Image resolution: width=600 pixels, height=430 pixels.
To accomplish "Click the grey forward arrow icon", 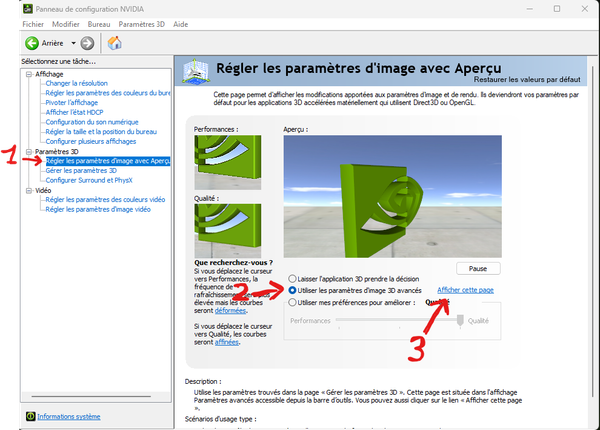I will (87, 43).
